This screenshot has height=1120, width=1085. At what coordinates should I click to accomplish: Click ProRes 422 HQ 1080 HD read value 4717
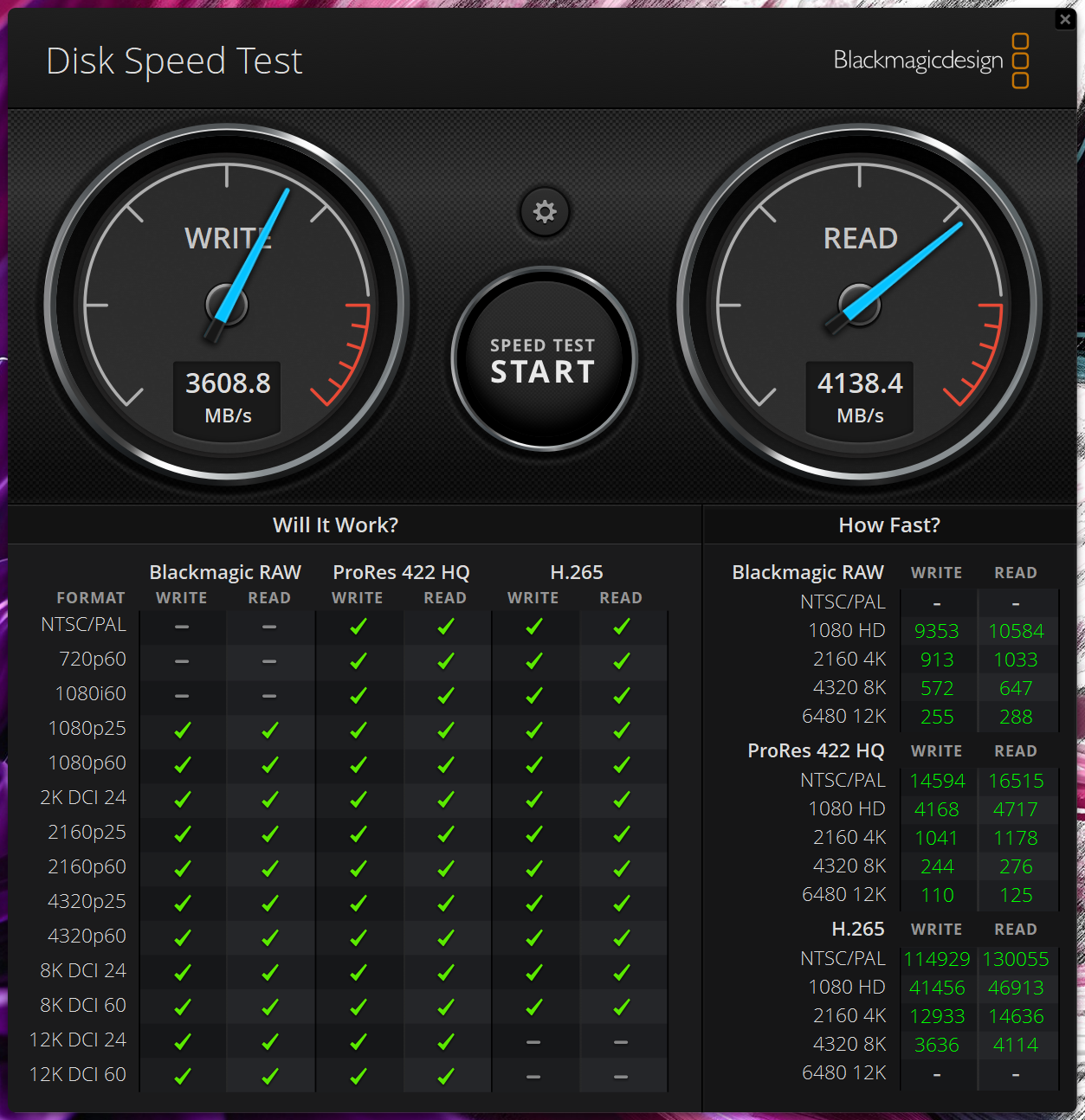[x=1016, y=809]
